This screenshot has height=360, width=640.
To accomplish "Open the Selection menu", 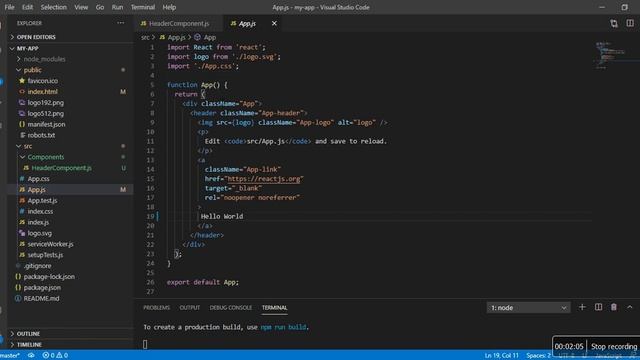I will 53,7.
